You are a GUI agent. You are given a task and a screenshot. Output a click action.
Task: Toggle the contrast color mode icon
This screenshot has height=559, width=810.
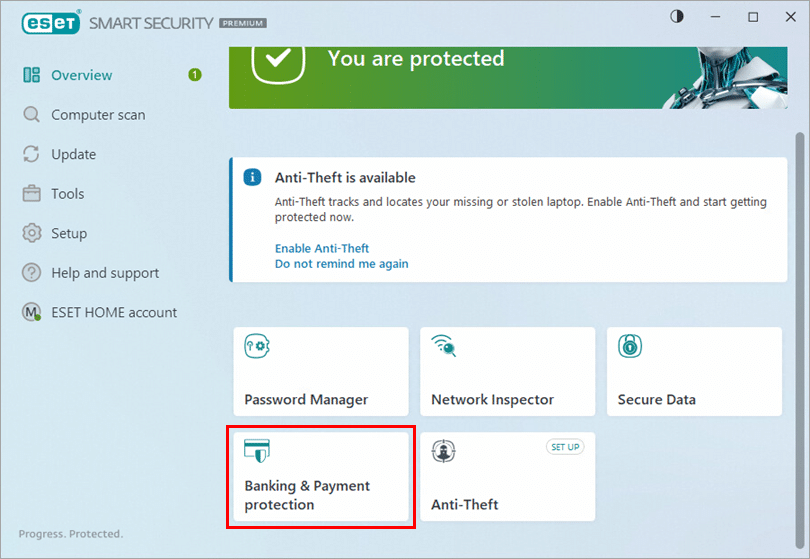tap(677, 17)
